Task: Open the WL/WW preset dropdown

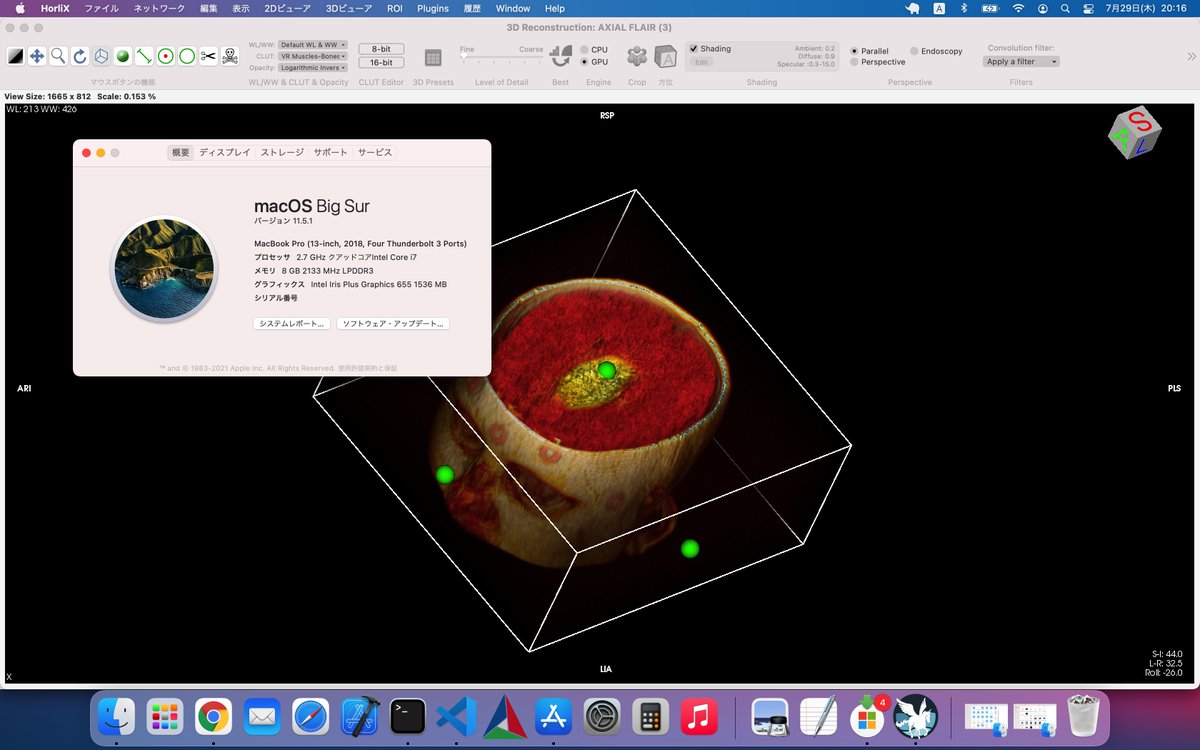Action: pos(313,45)
